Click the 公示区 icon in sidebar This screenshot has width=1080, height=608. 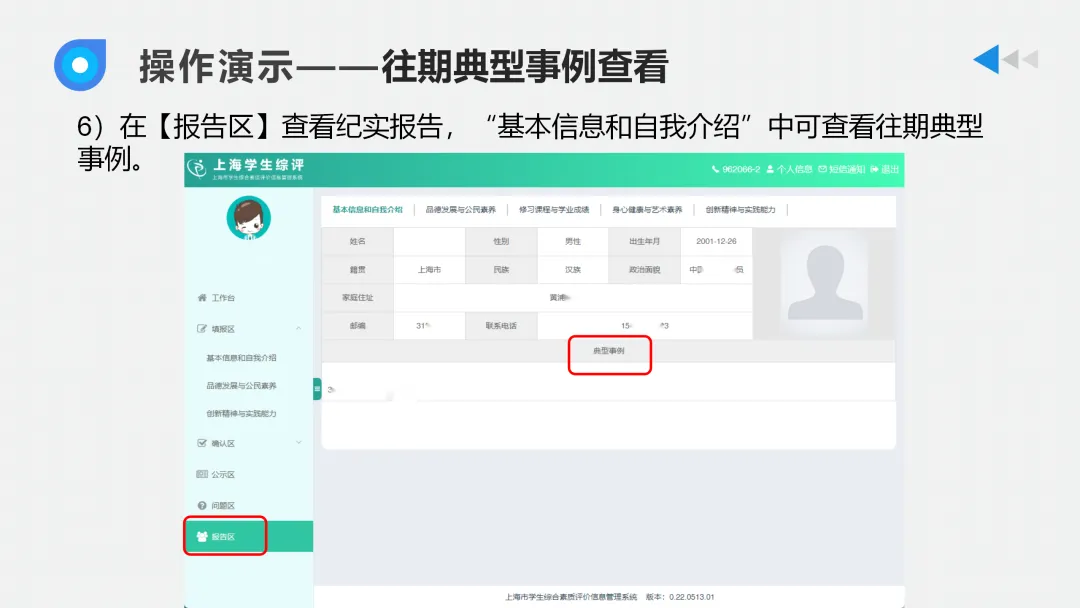point(201,474)
